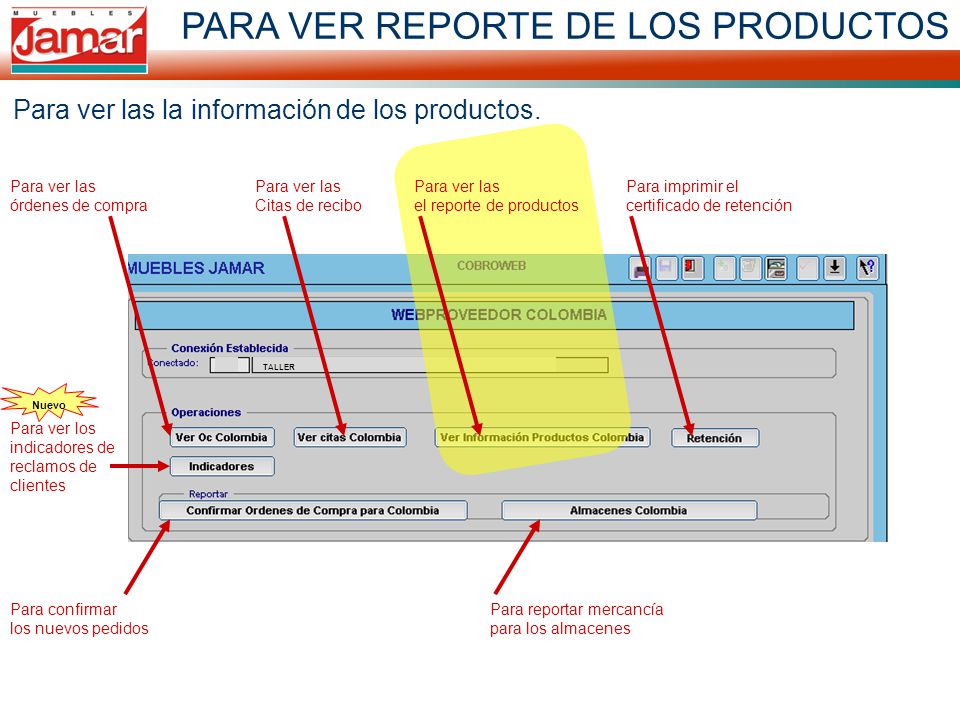Click the query form icon in toolbar

click(x=776, y=269)
